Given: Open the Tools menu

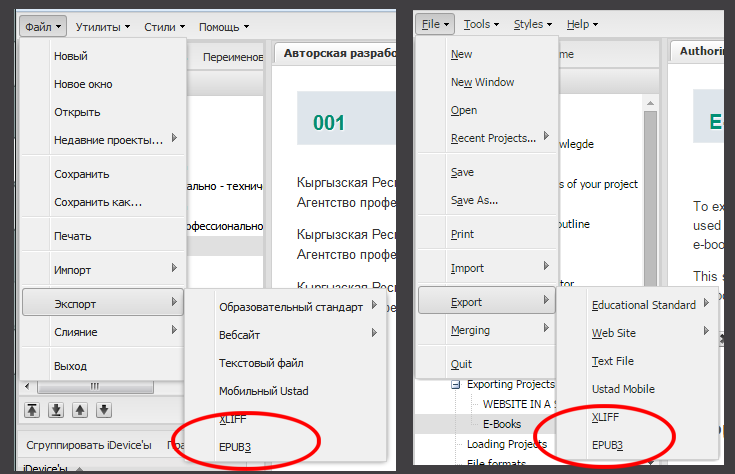Looking at the screenshot, I should point(481,24).
